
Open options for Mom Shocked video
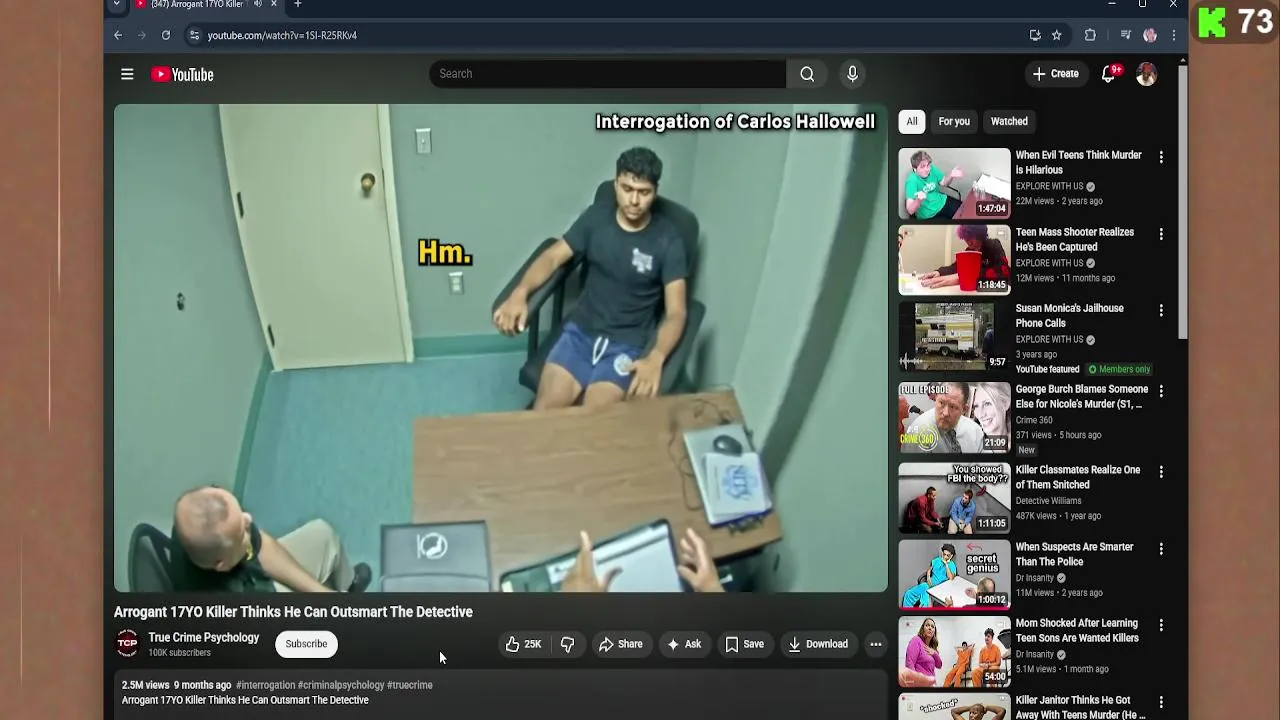[1161, 625]
